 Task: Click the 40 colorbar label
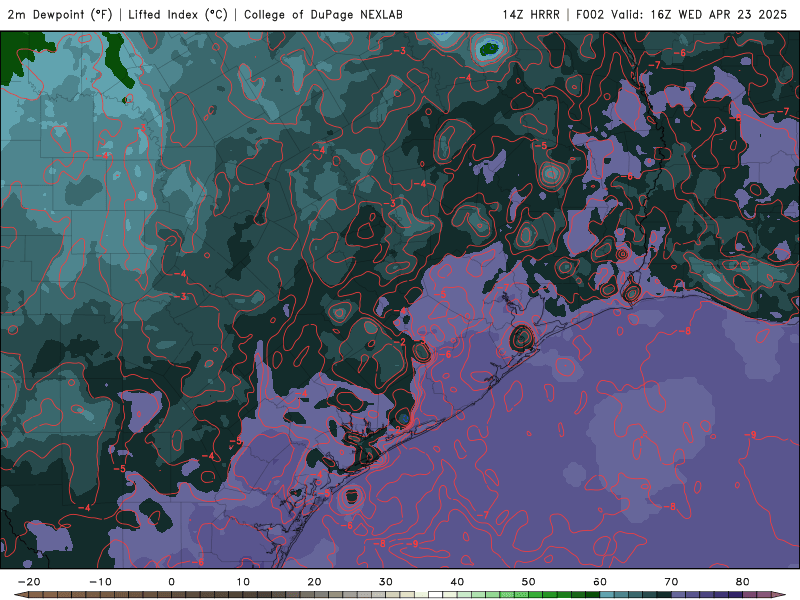tap(457, 582)
